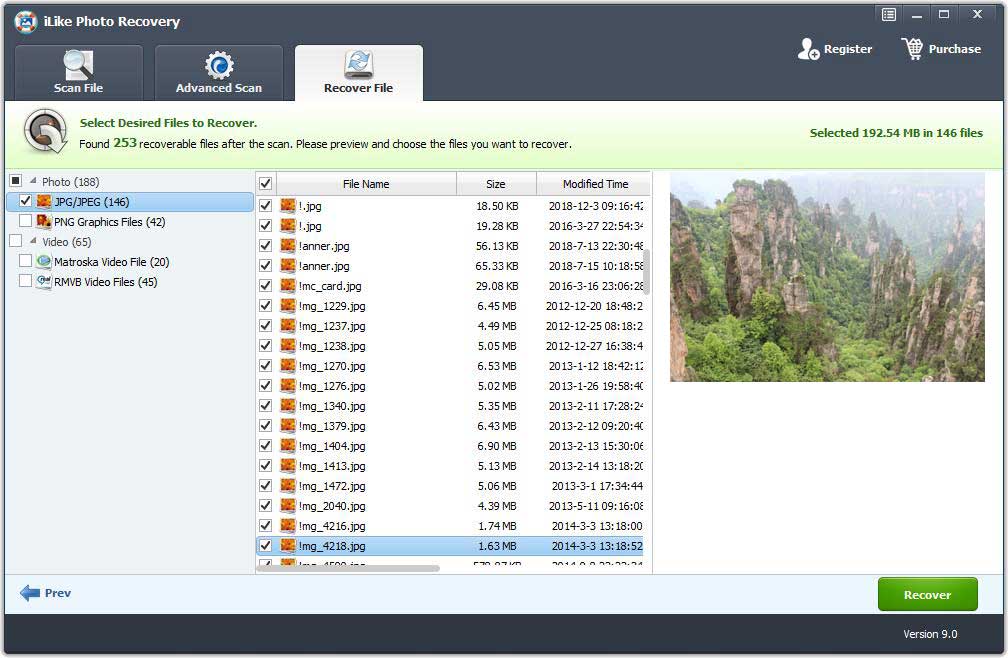Image resolution: width=1008 pixels, height=658 pixels.
Task: Collapse the Video tree node
Action: [32, 242]
